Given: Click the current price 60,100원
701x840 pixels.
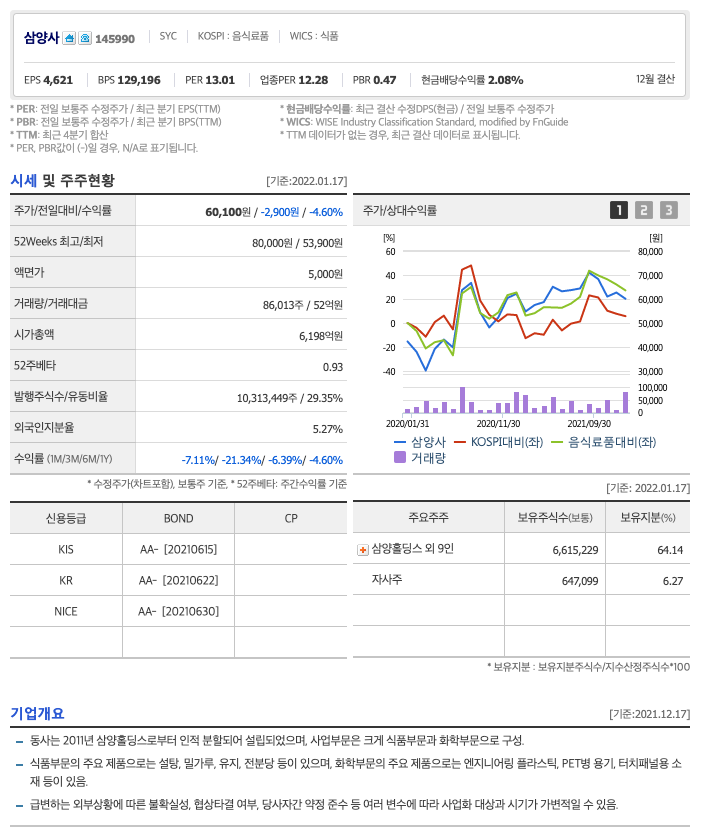Looking at the screenshot, I should (x=228, y=212).
